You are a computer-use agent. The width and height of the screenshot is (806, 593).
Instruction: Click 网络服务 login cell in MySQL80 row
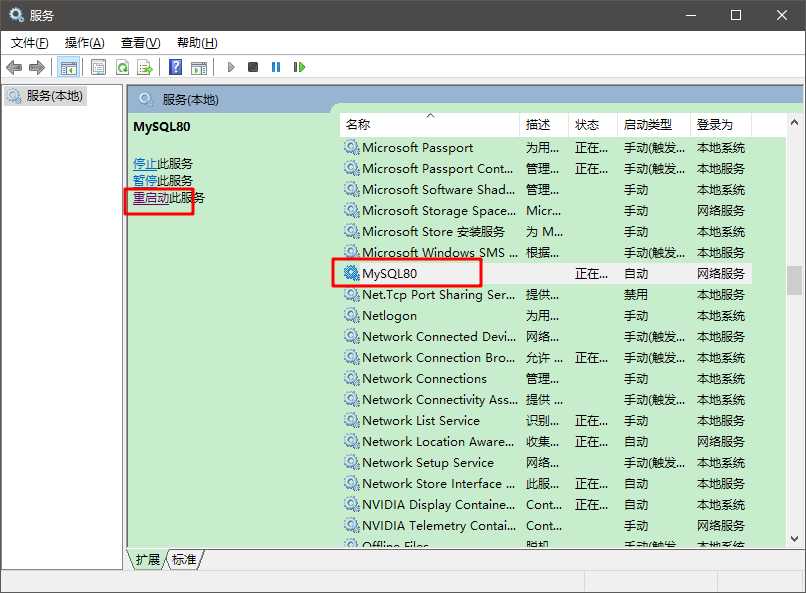721,273
